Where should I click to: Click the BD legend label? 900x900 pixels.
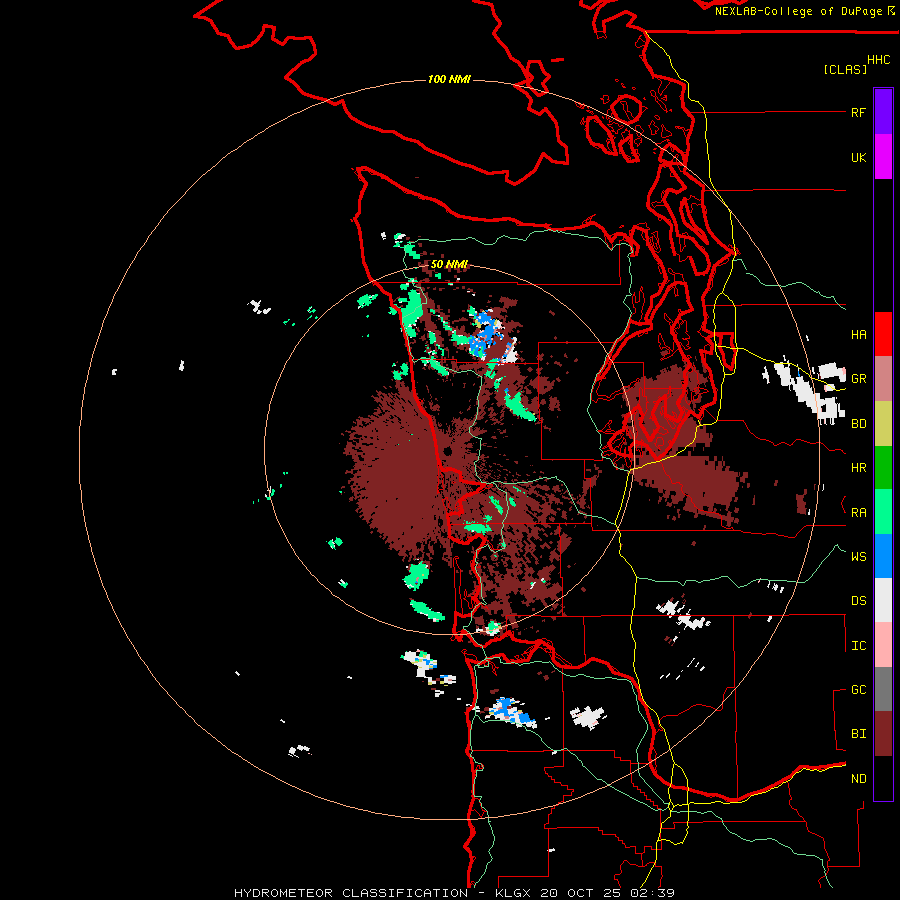click(x=858, y=424)
